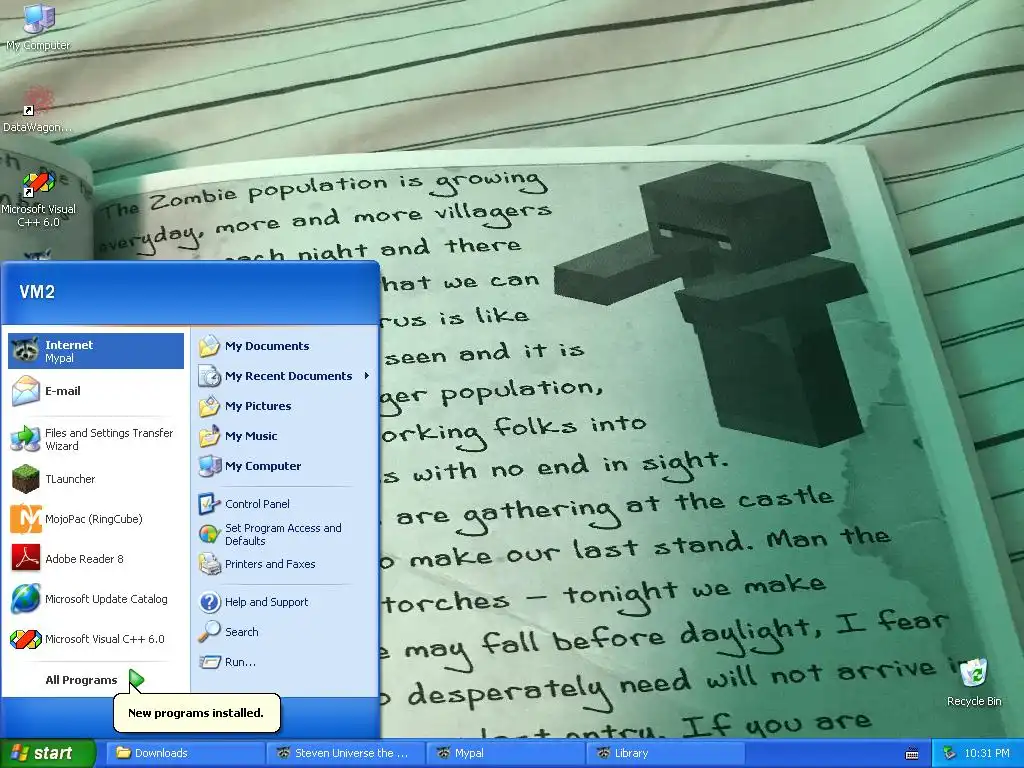
Task: Switch to Steven Universe taskbar window
Action: pyautogui.click(x=347, y=754)
